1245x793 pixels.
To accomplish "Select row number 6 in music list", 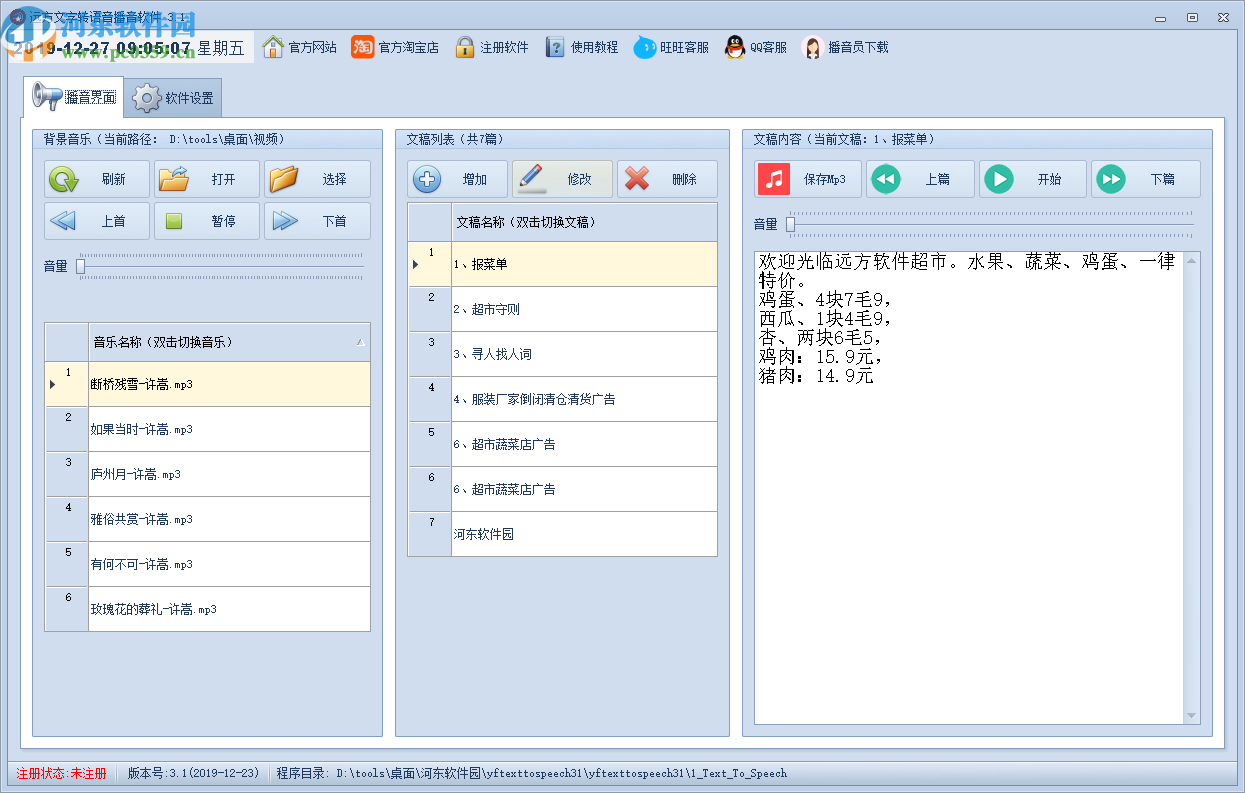I will click(x=67, y=609).
